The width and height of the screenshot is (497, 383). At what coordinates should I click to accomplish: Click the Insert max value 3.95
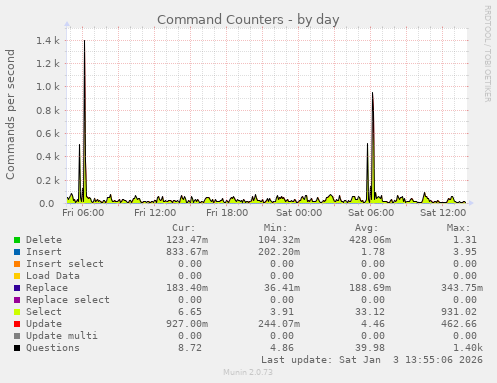[465, 252]
